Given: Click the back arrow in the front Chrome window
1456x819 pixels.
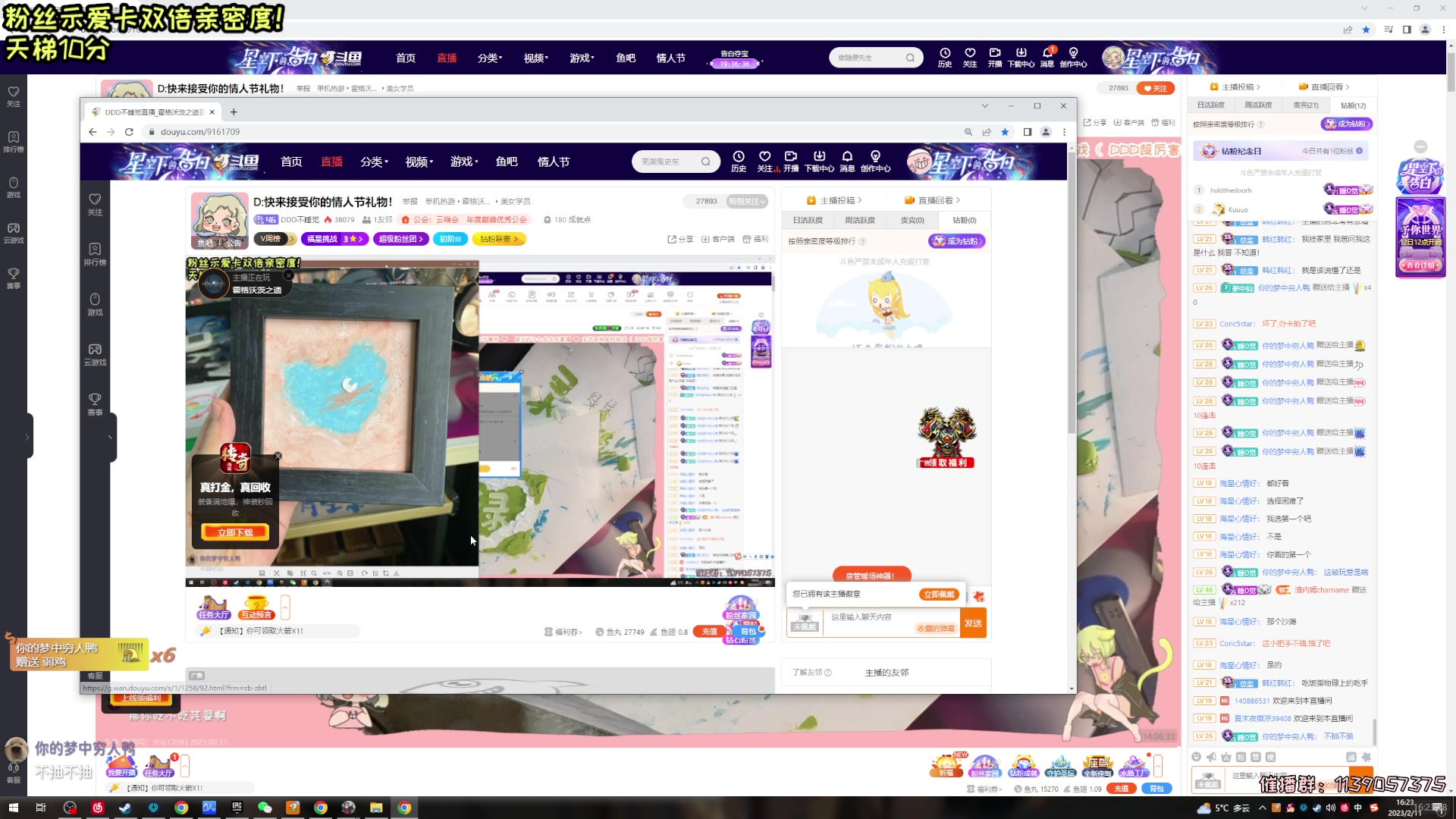Looking at the screenshot, I should tap(93, 132).
